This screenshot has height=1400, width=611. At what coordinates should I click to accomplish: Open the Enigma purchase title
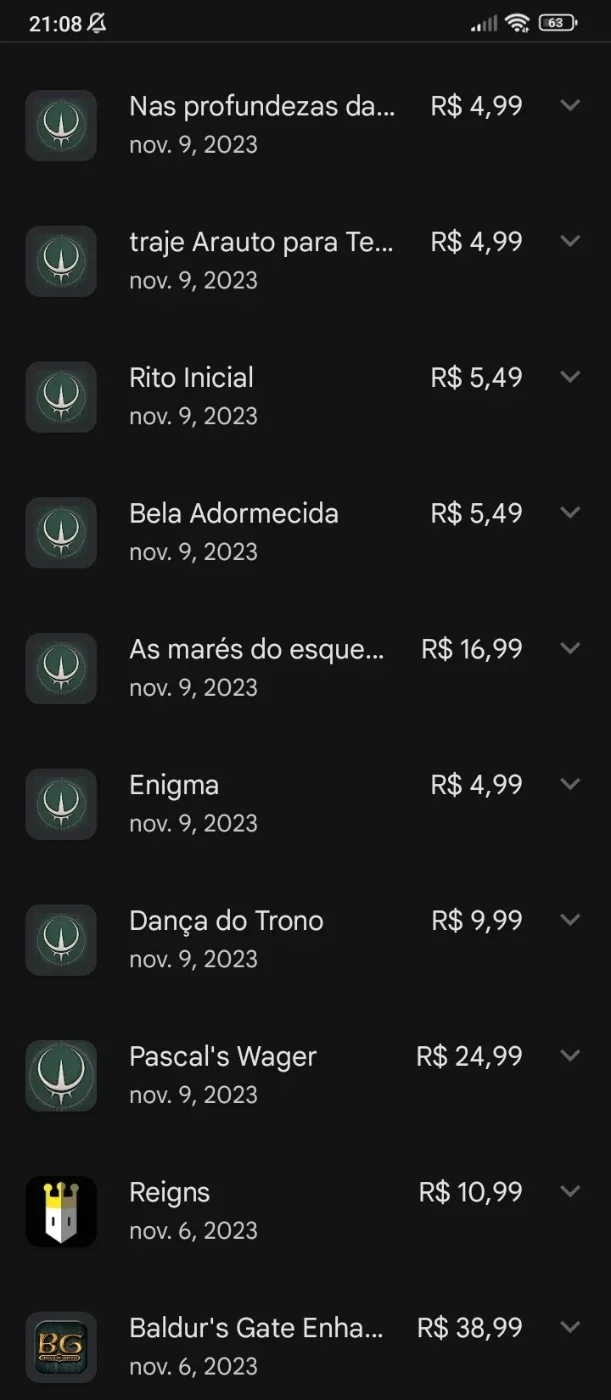174,786
